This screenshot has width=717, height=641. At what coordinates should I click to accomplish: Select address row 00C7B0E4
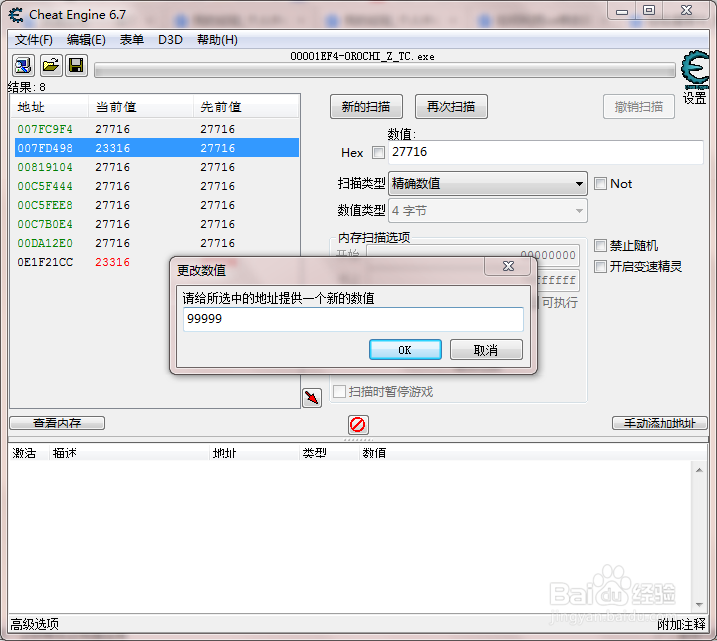[x=156, y=224]
